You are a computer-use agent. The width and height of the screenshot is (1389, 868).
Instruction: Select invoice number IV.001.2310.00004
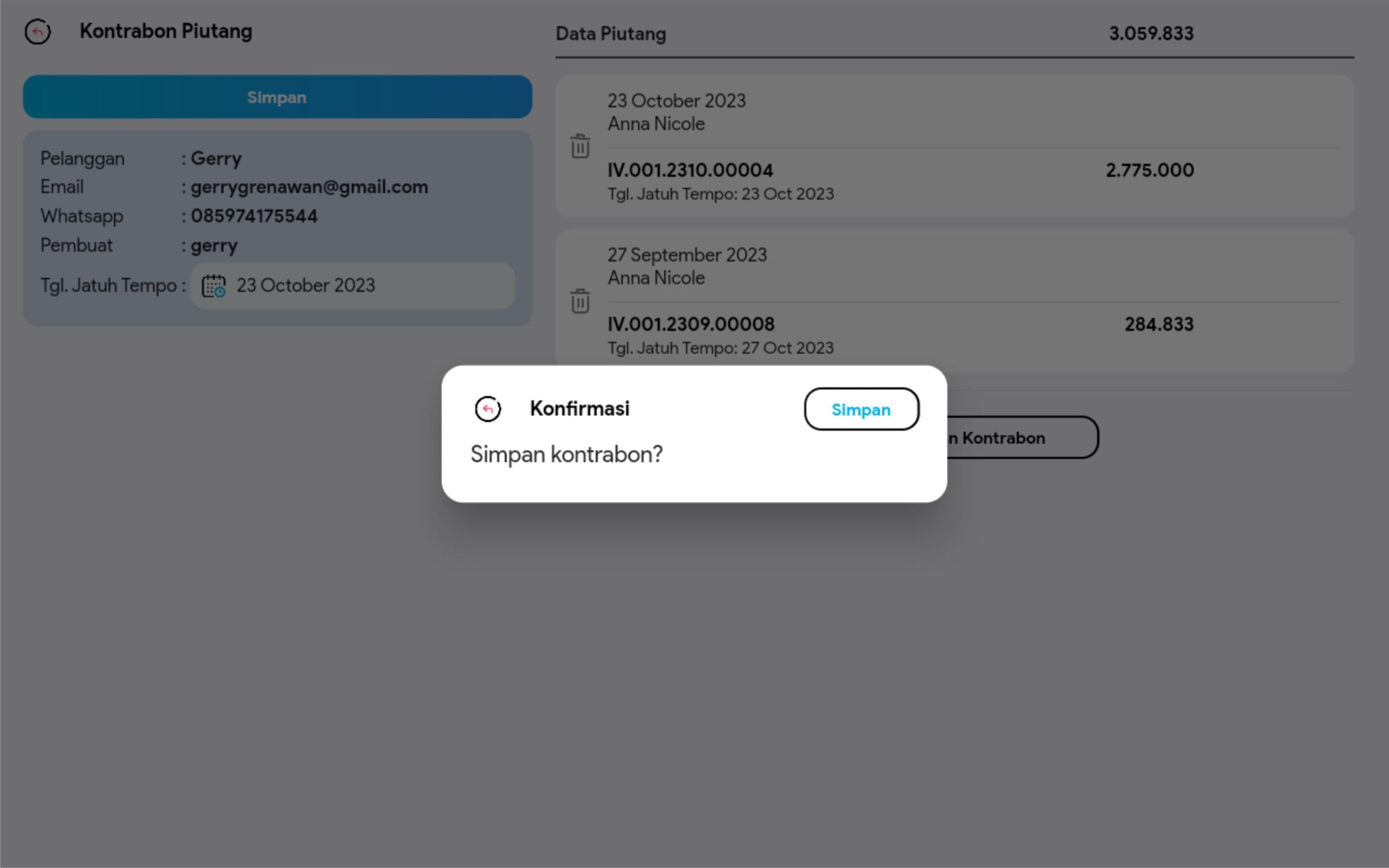click(x=690, y=170)
